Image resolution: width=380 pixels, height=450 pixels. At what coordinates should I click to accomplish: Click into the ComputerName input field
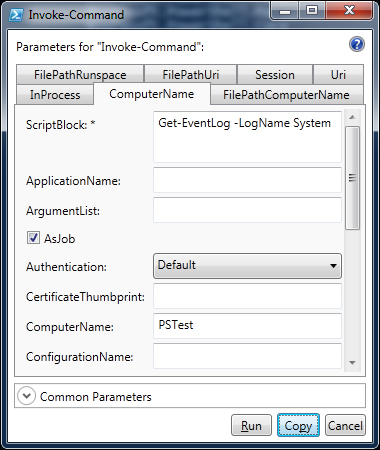247,326
